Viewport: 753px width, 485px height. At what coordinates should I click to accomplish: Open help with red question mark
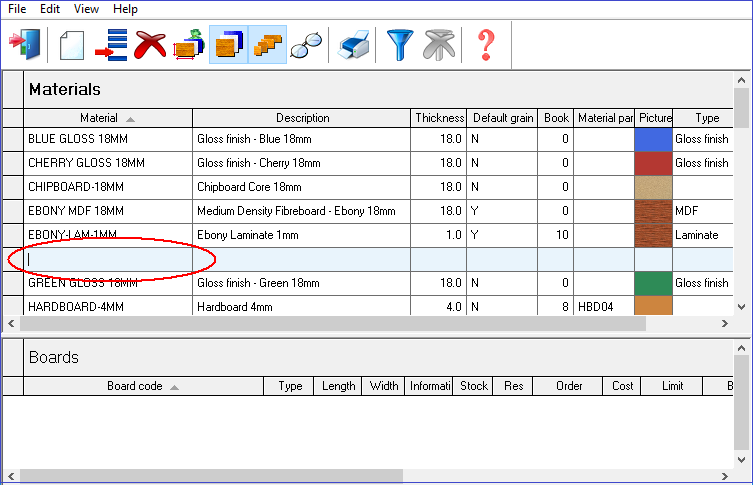click(486, 45)
